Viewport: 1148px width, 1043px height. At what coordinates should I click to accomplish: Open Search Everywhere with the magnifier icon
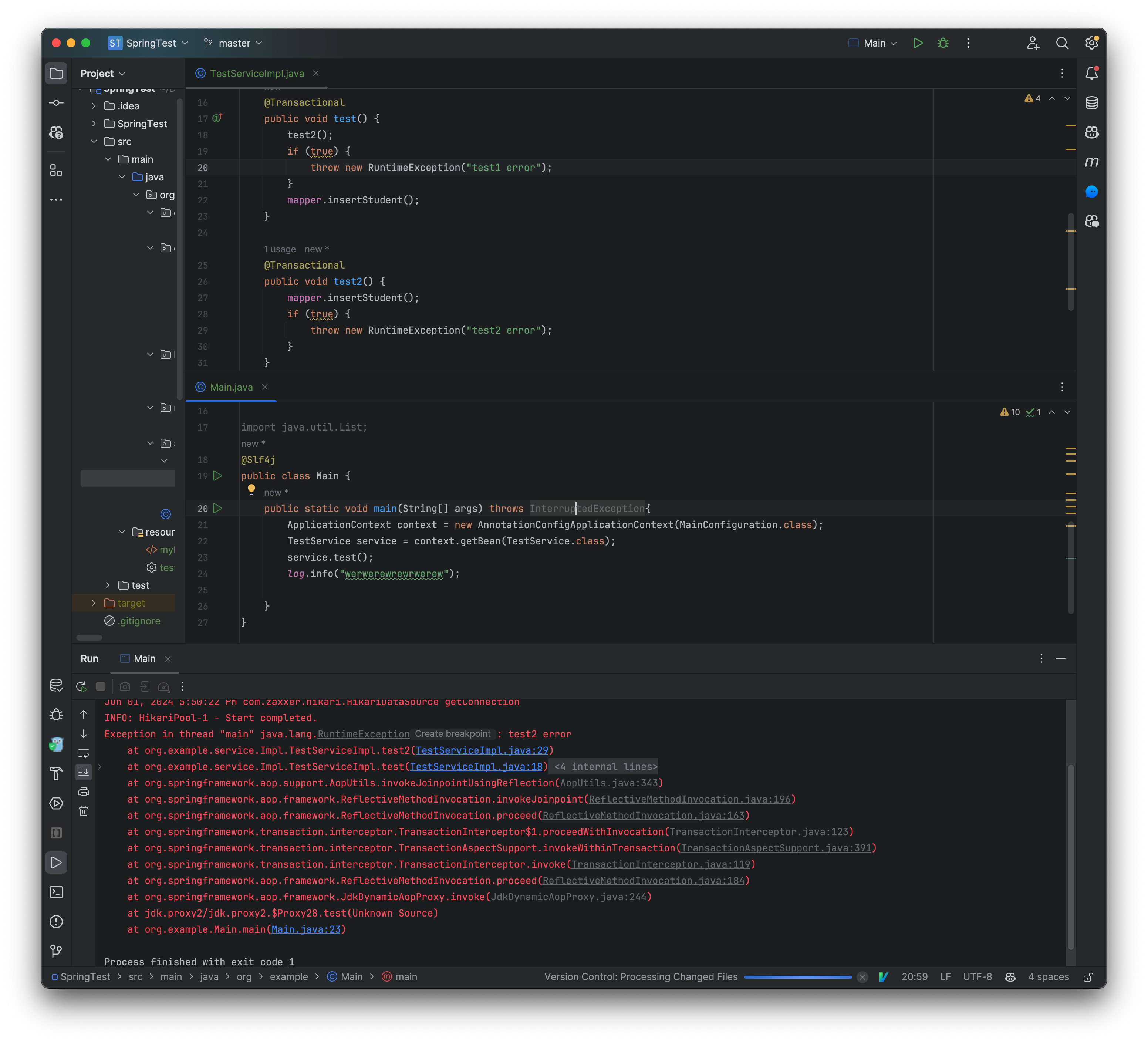[x=1063, y=43]
